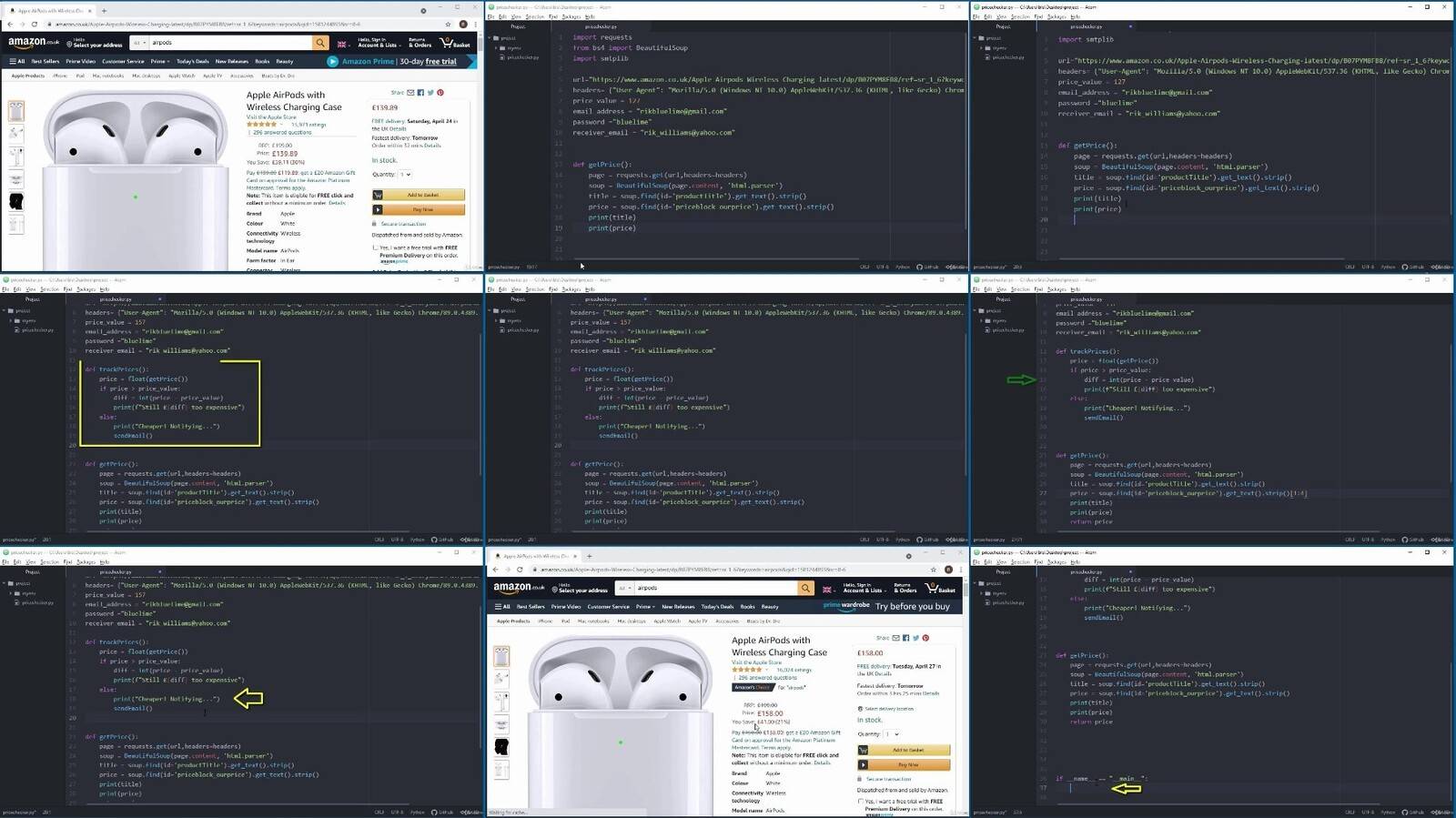Open Returns & Orders in the bottom-middle Amazon window
The width and height of the screenshot is (1456, 818).
tap(905, 589)
